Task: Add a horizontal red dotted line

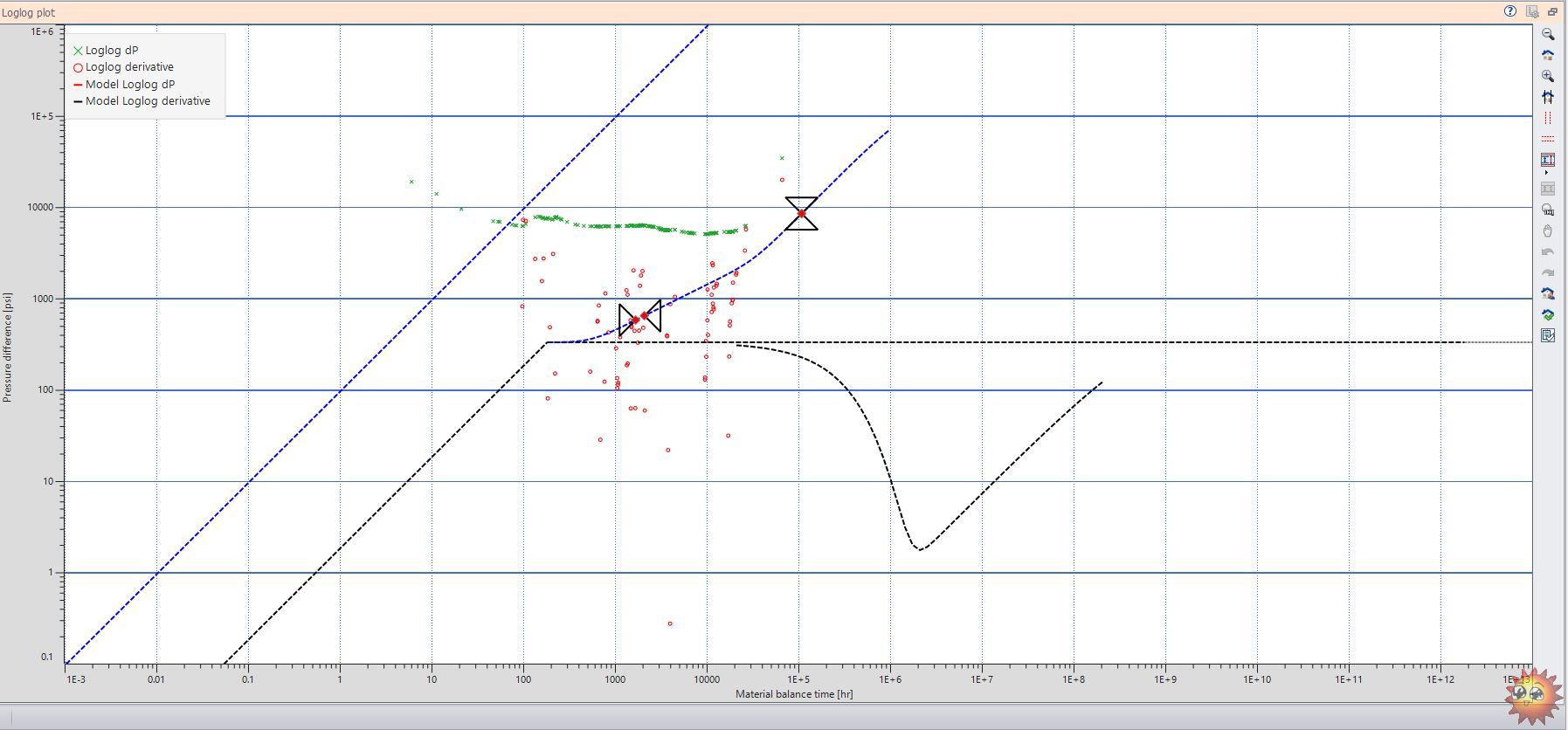Action: click(1548, 139)
